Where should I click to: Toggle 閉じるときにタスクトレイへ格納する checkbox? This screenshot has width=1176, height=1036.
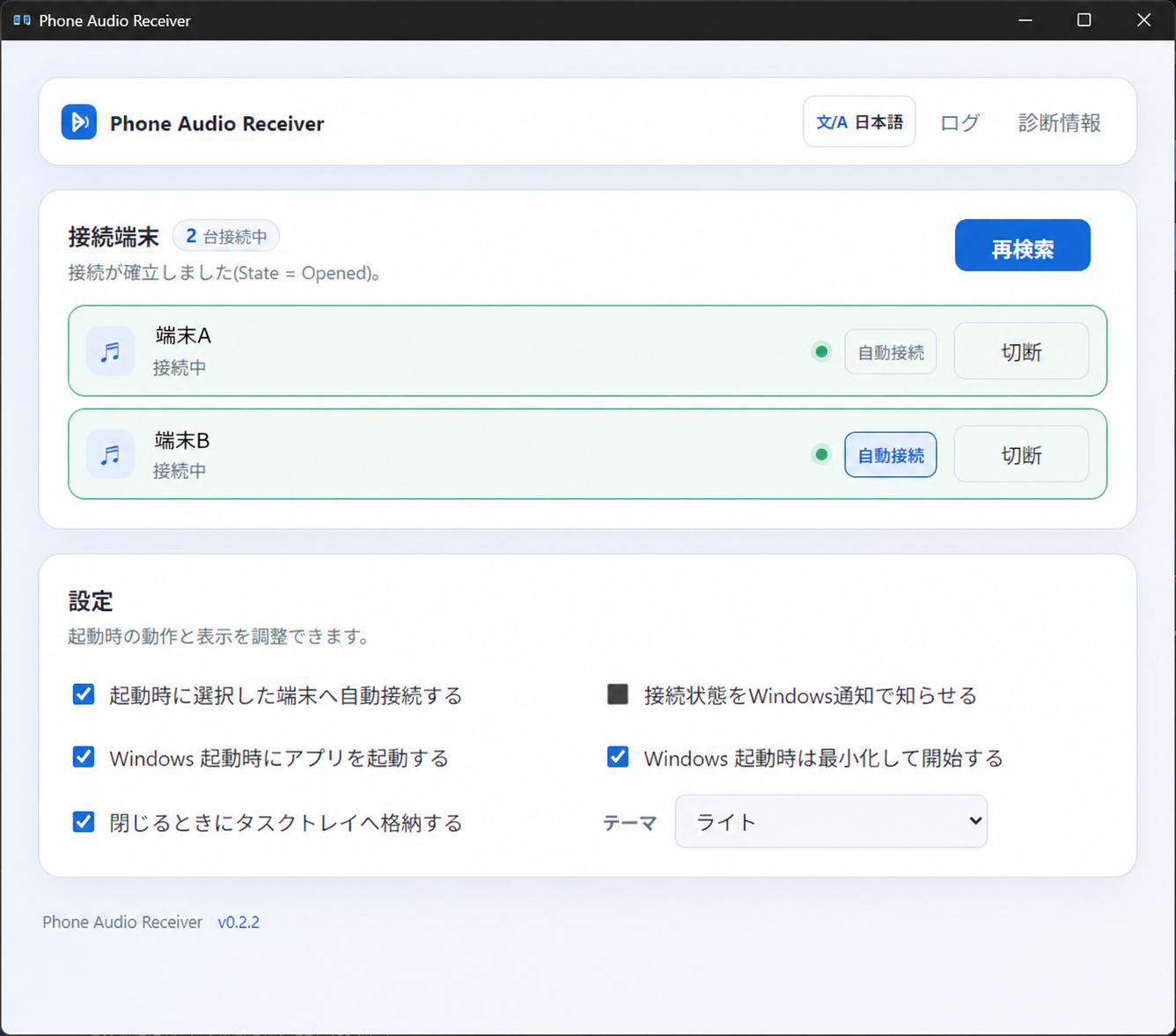[84, 822]
